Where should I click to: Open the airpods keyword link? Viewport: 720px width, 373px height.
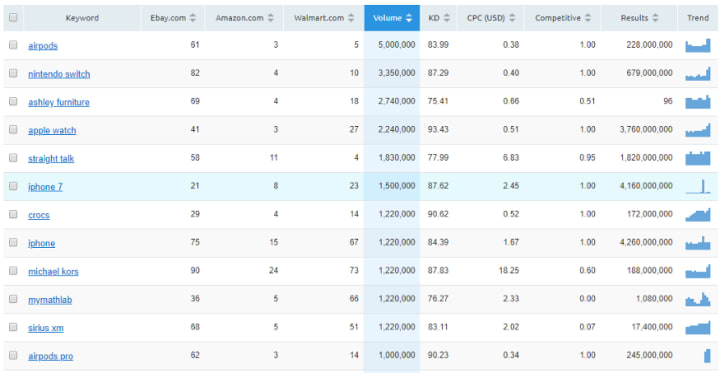(x=43, y=46)
